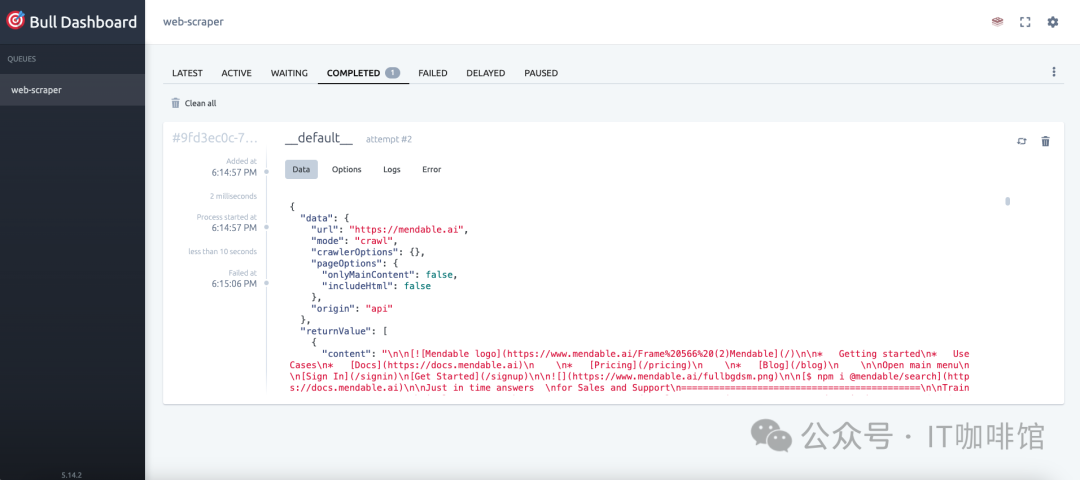Open the job Options tab
1080x480 pixels.
(346, 169)
